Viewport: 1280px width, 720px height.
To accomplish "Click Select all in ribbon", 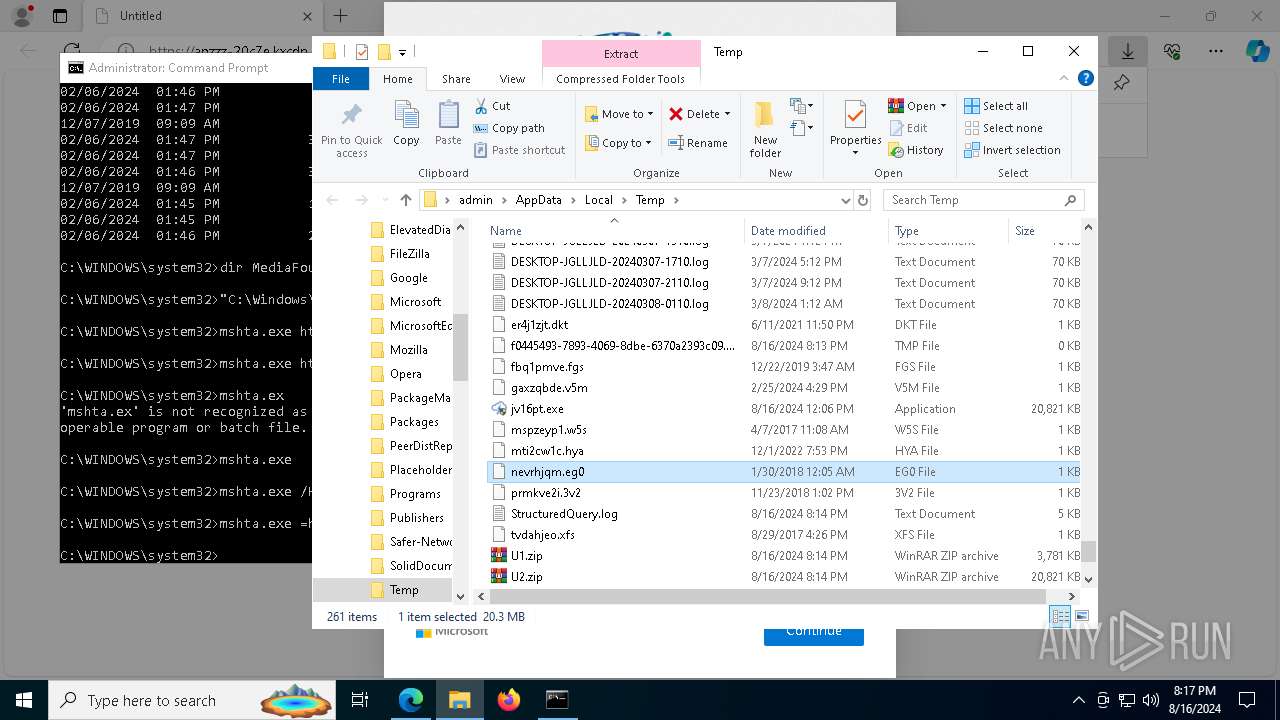I will (996, 106).
